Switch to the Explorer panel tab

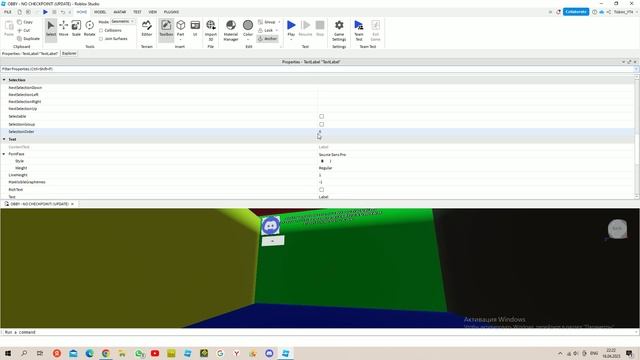pyautogui.click(x=69, y=53)
